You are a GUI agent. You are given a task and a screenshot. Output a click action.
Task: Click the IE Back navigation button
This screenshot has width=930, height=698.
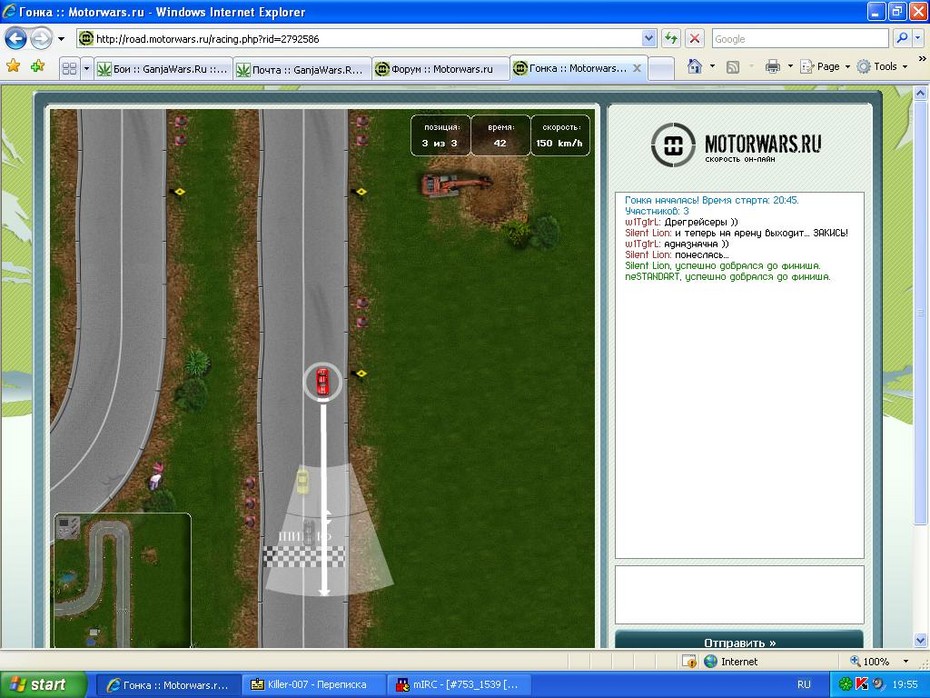(16, 39)
